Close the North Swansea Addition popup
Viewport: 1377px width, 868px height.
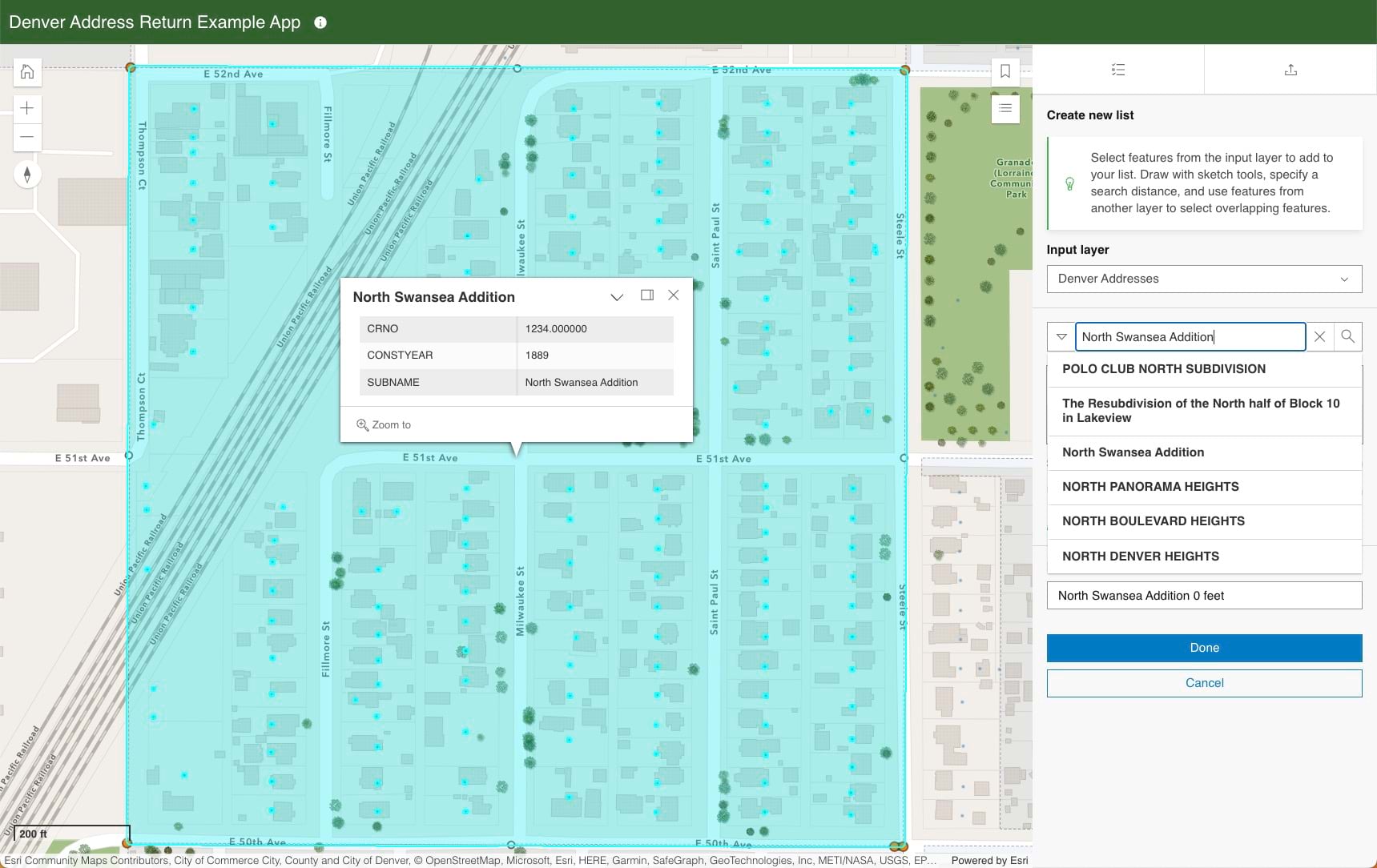pos(674,295)
